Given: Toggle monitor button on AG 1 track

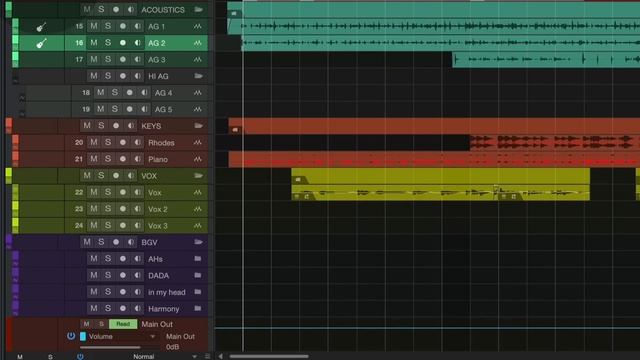Looking at the screenshot, I should point(138,27).
